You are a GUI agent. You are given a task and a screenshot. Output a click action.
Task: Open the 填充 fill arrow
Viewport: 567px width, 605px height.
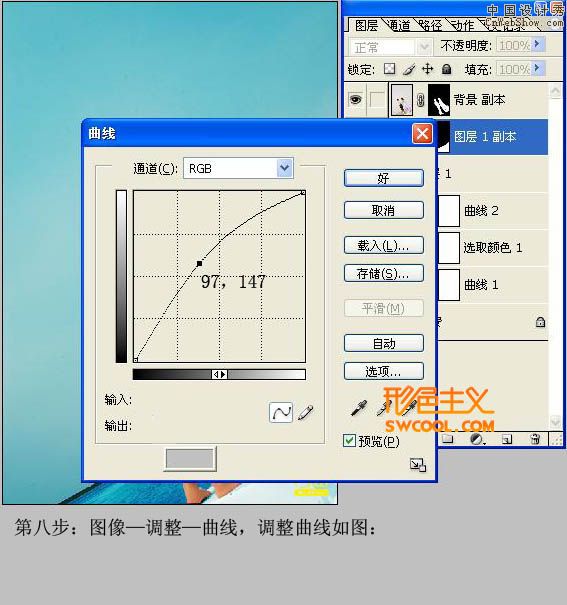point(537,68)
